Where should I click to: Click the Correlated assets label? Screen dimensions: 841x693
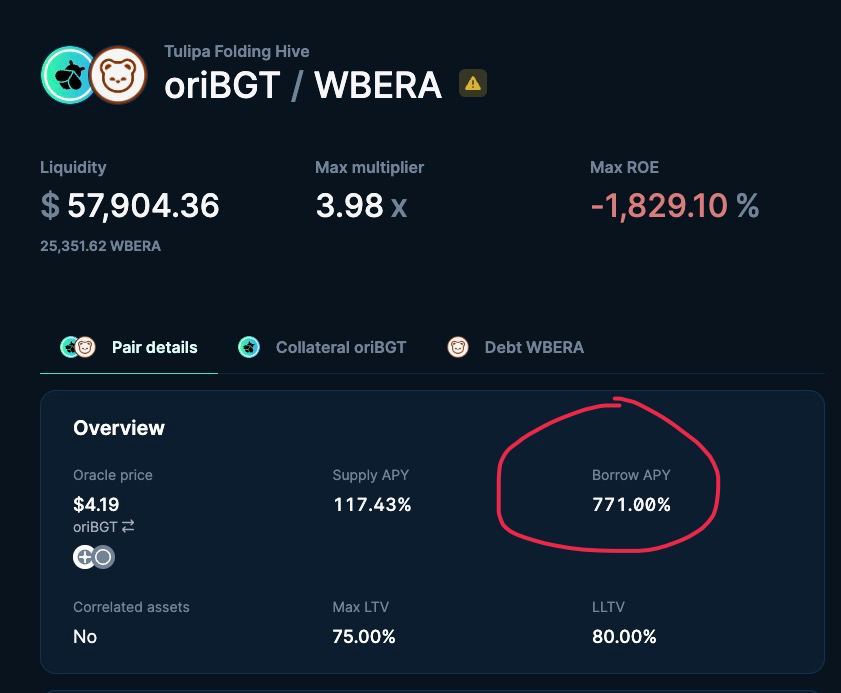[x=131, y=607]
